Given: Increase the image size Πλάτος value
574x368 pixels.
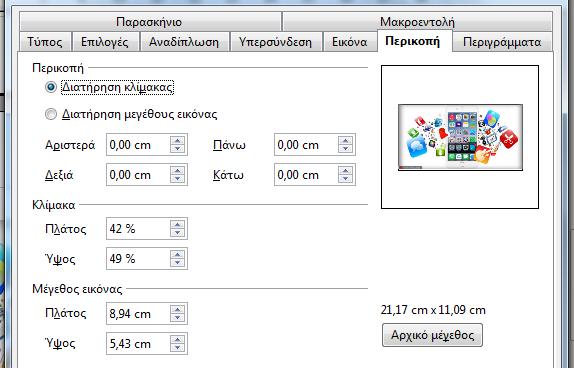Looking at the screenshot, I should [x=178, y=309].
